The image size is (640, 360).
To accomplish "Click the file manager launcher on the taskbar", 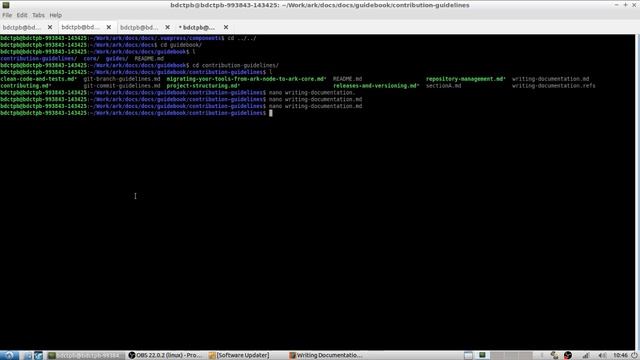I will [27, 356].
